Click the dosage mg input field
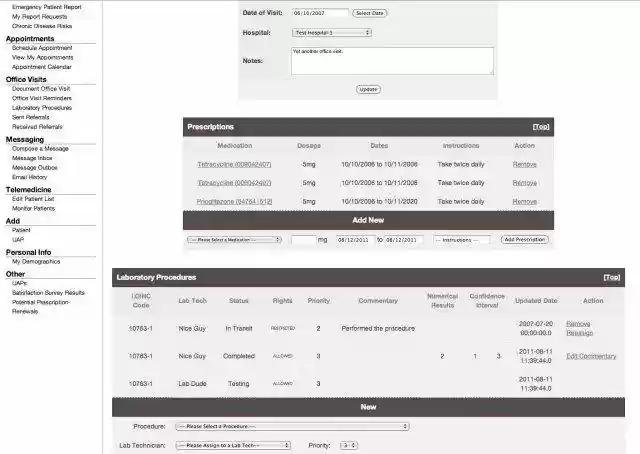The image size is (640, 454). (303, 240)
